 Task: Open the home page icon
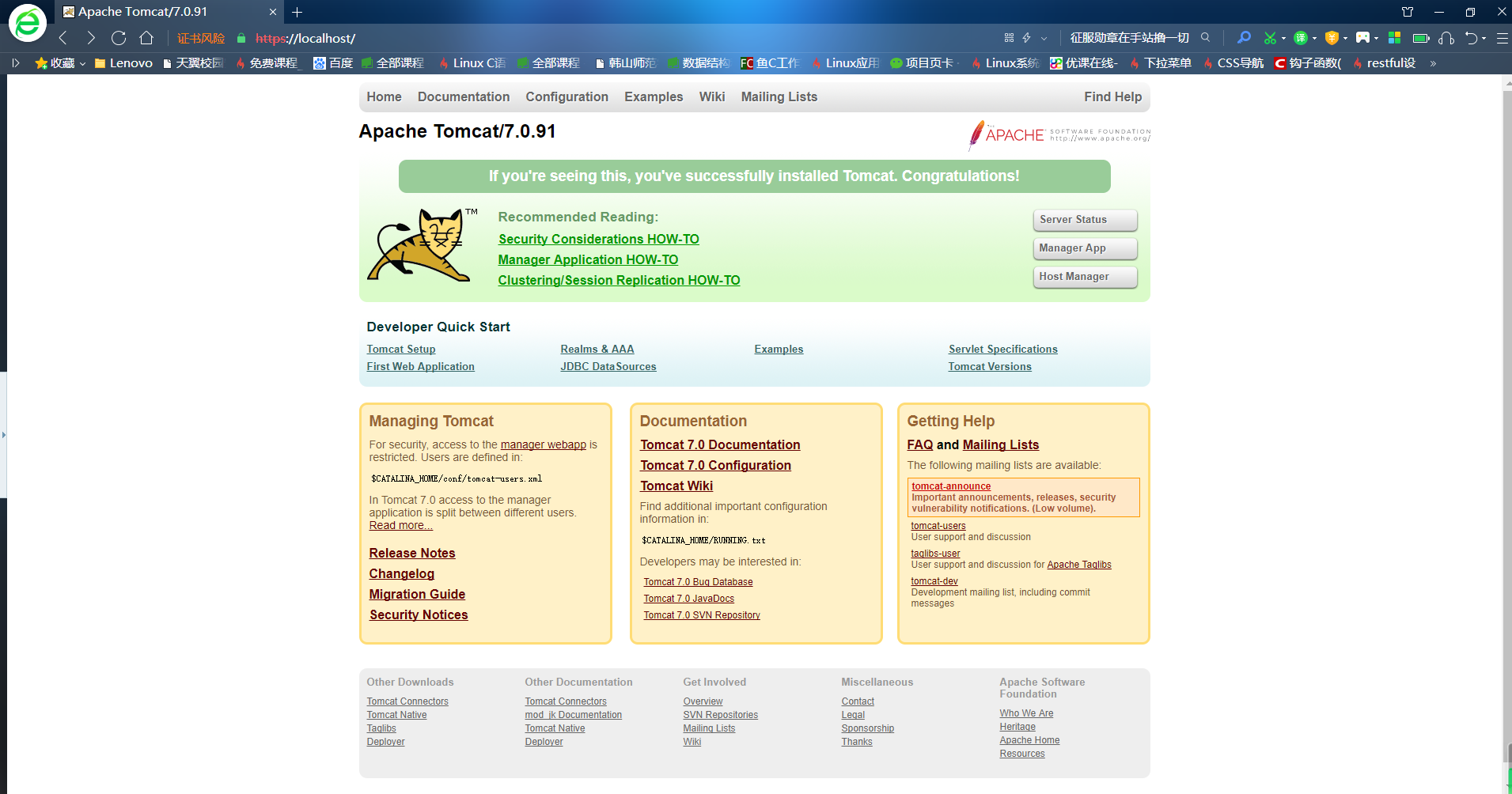(146, 38)
